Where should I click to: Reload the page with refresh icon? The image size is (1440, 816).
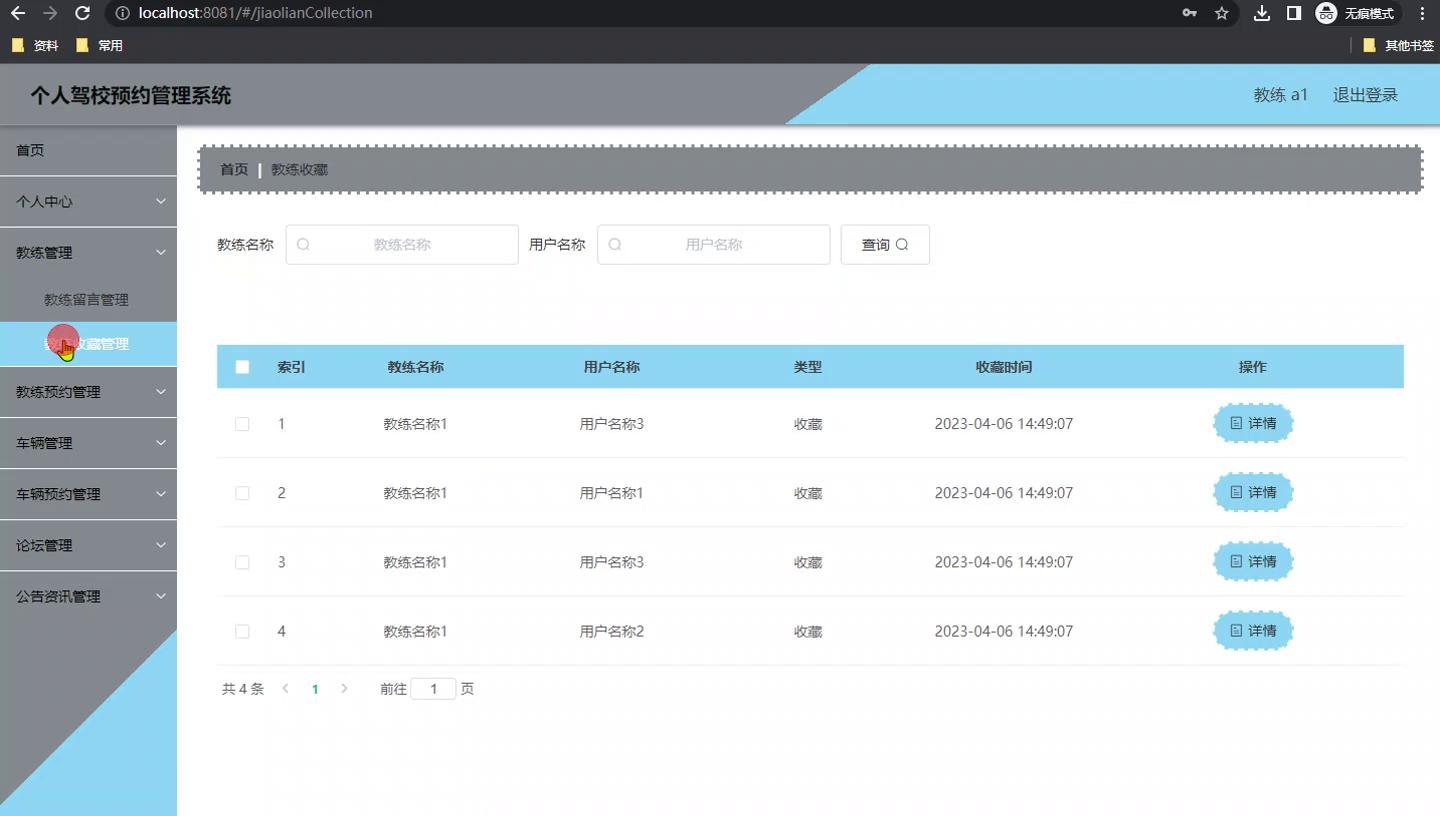83,13
